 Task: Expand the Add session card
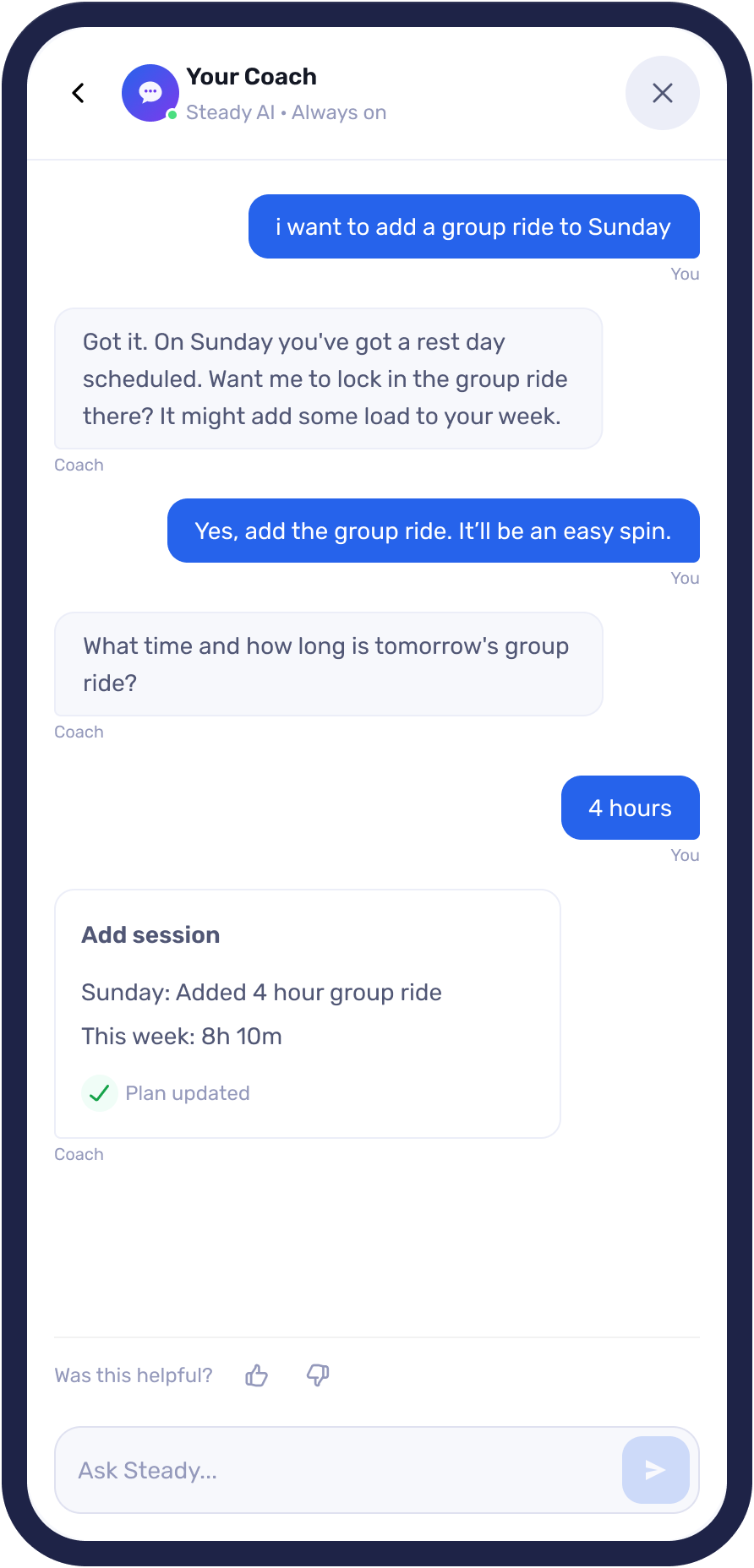click(307, 1013)
